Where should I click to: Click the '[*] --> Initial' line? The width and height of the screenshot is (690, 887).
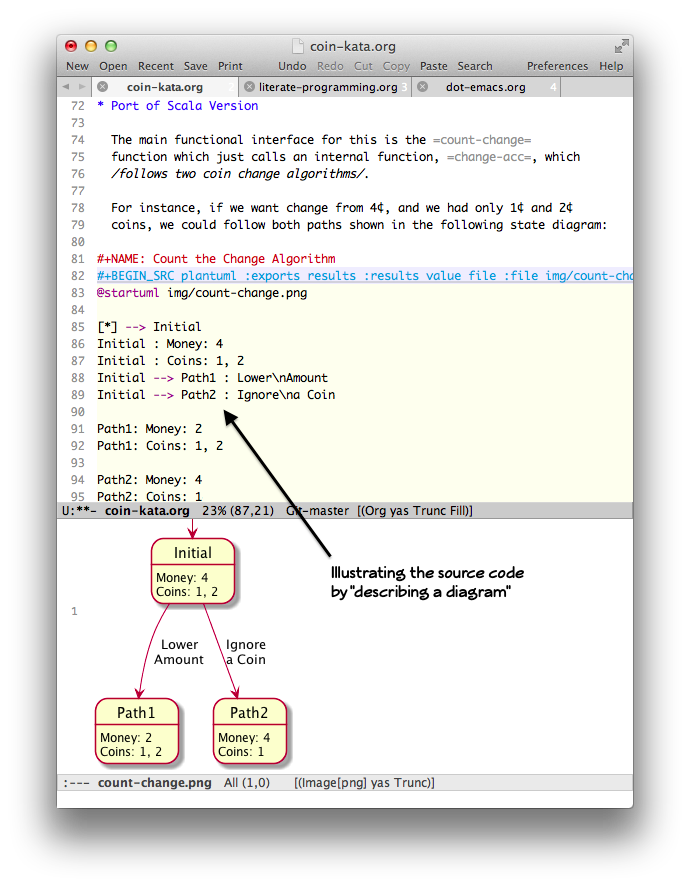tap(149, 327)
